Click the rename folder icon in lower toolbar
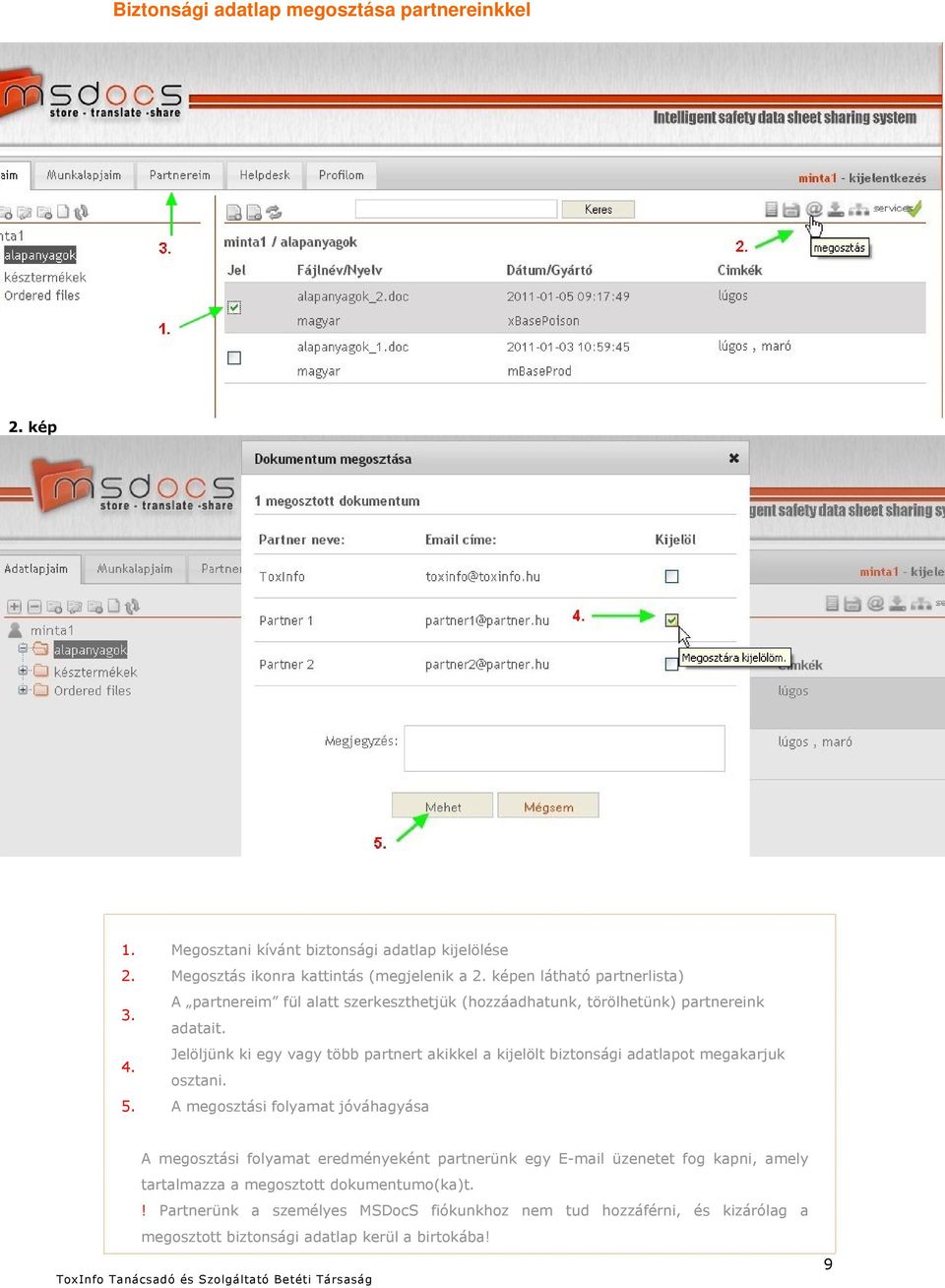Screen dimensions: 945x1288 (x=75, y=607)
